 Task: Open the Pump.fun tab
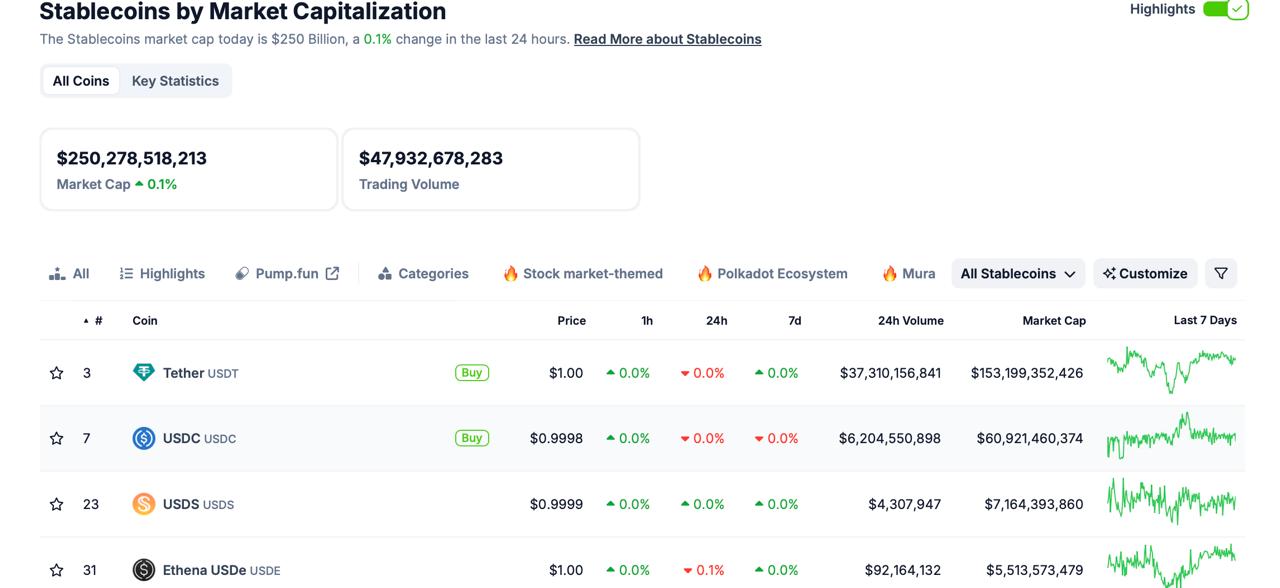[x=287, y=274]
